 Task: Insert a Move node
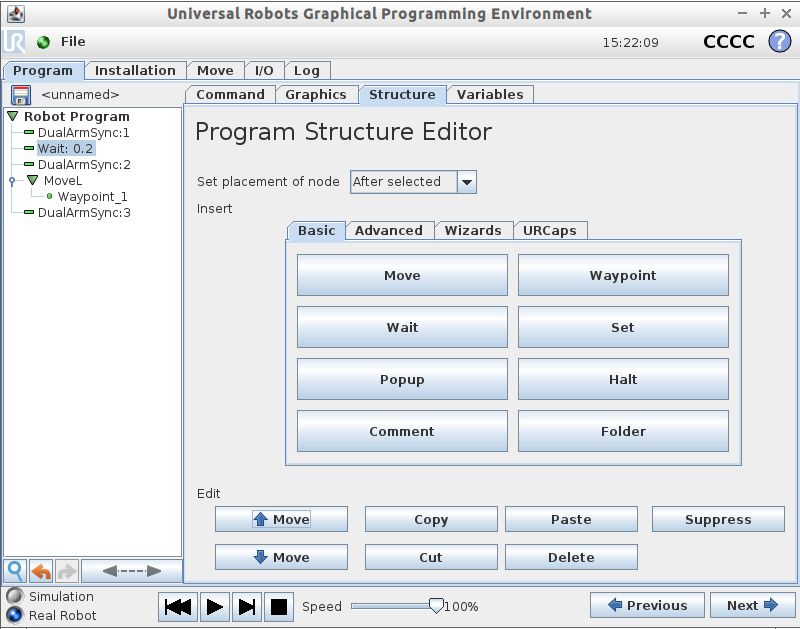point(402,275)
